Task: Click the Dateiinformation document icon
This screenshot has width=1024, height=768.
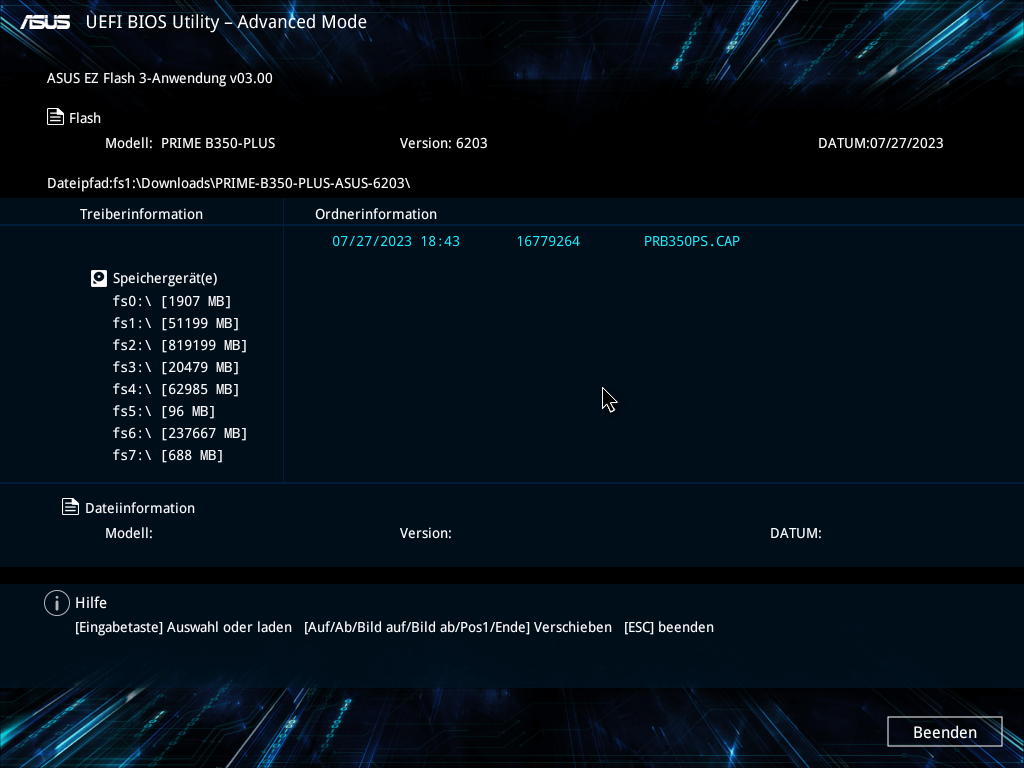Action: (x=71, y=507)
